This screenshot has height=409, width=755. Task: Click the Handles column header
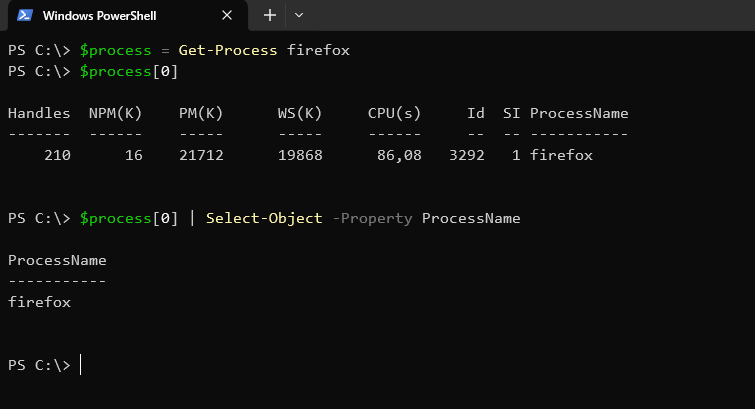click(39, 113)
